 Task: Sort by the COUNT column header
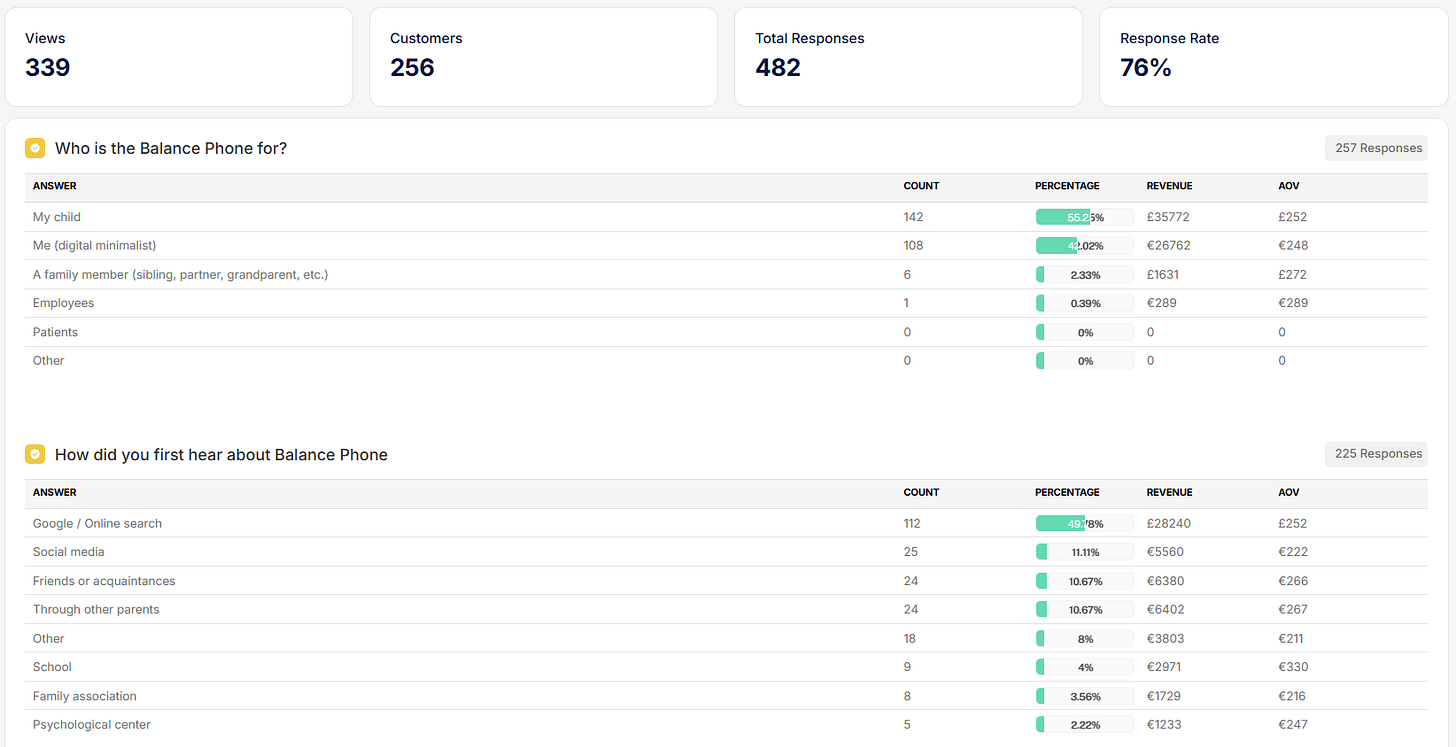point(921,185)
